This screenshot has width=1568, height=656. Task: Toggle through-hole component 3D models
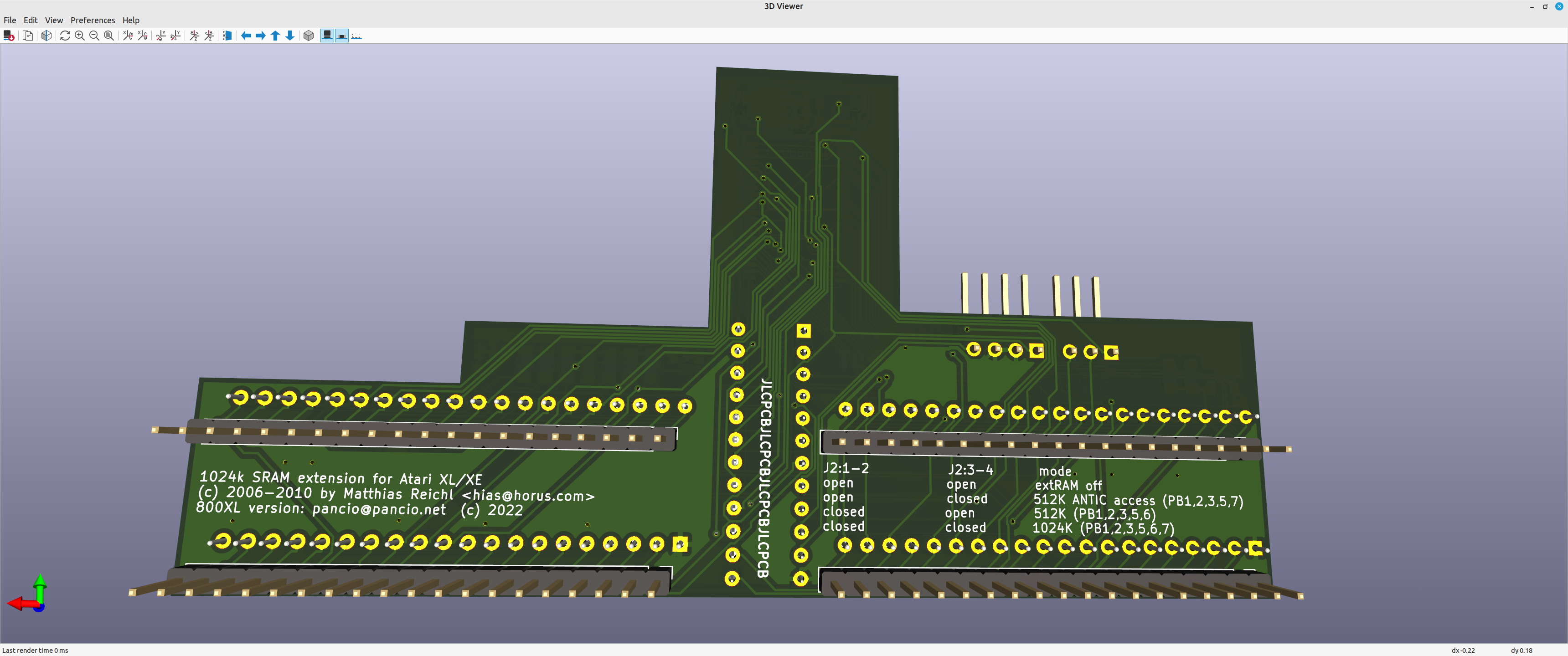click(327, 36)
